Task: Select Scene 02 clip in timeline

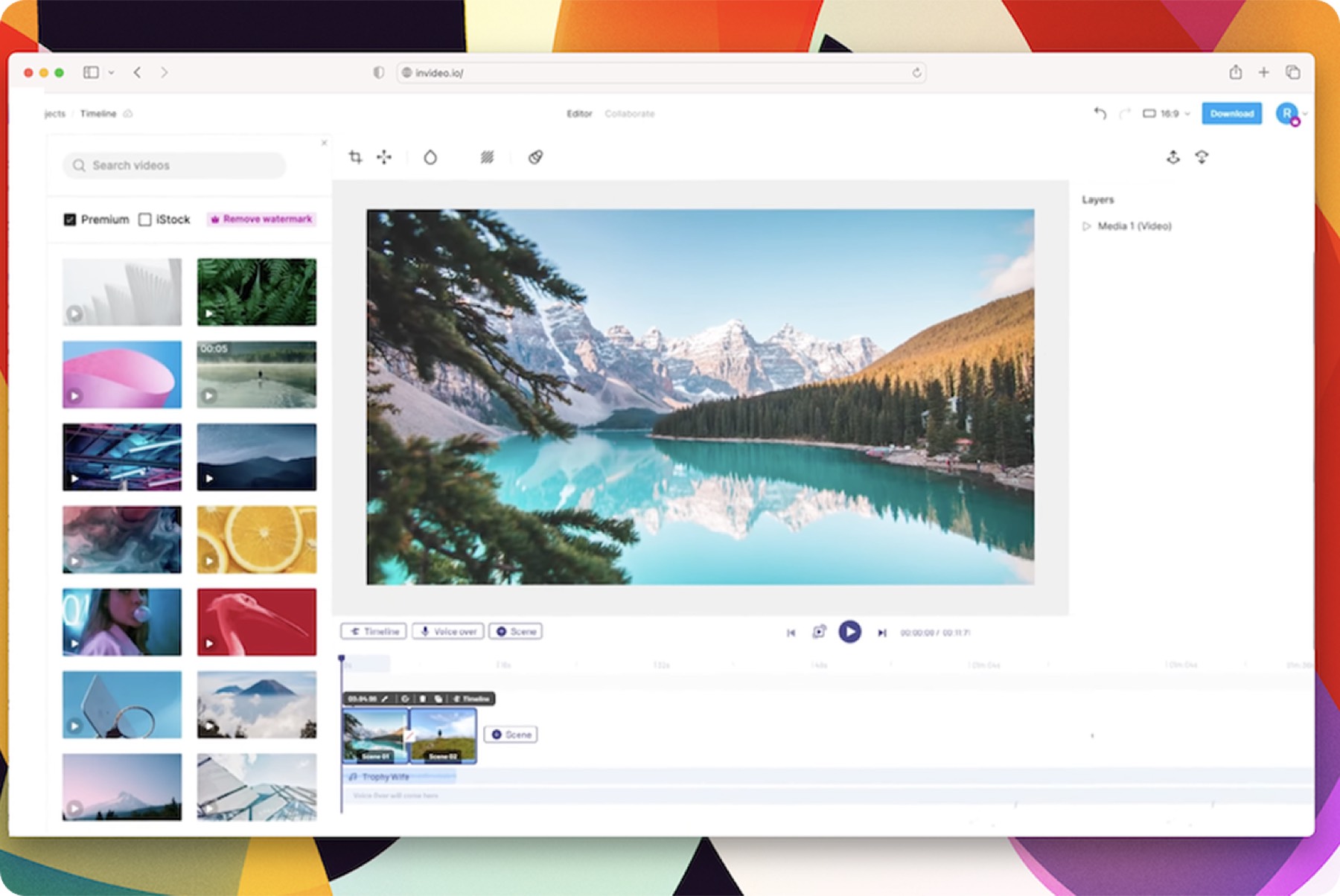Action: [443, 736]
